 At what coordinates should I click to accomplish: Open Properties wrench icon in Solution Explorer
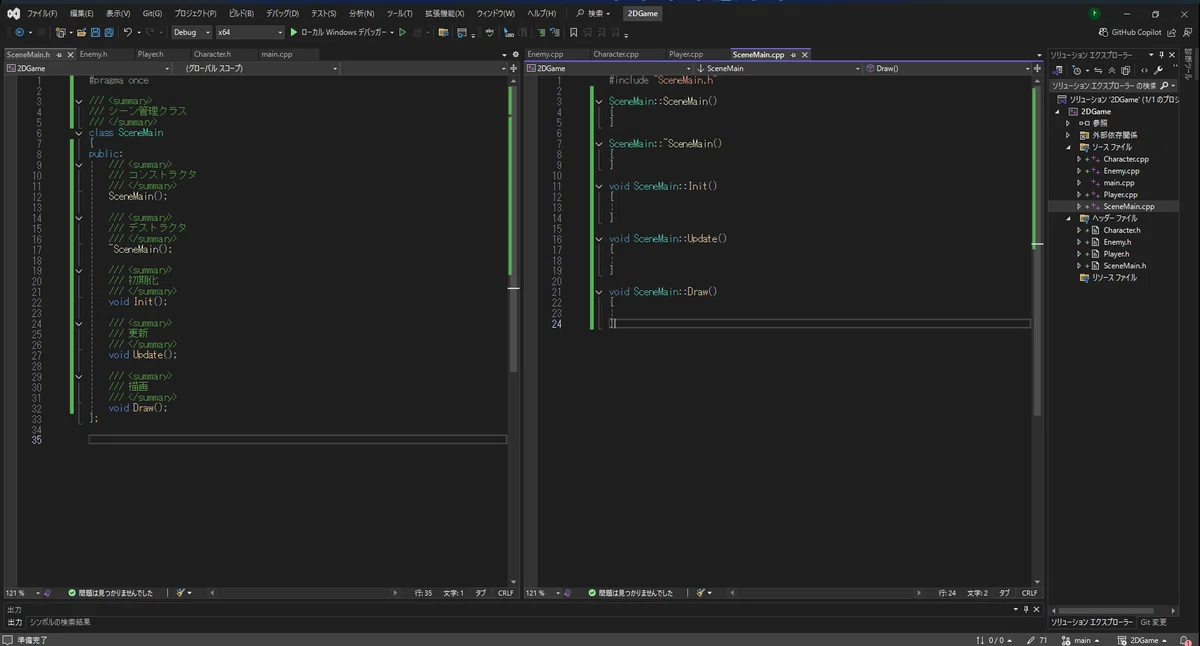pos(1158,70)
